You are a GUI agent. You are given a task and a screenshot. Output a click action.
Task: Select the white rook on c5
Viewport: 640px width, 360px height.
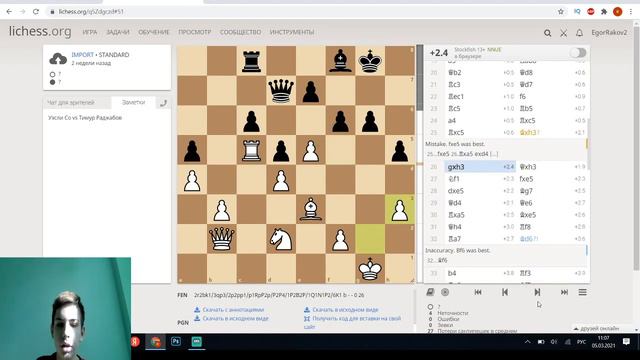[x=251, y=150]
